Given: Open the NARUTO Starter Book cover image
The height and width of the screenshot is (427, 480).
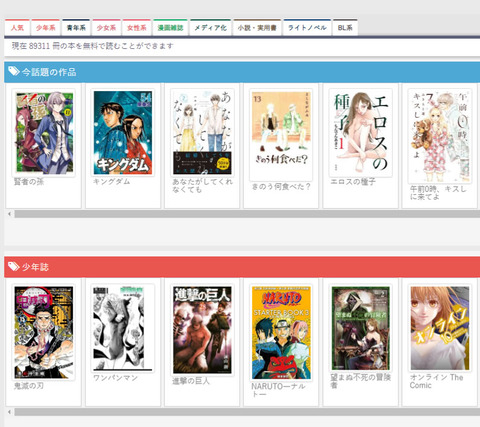Looking at the screenshot, I should point(281,332).
